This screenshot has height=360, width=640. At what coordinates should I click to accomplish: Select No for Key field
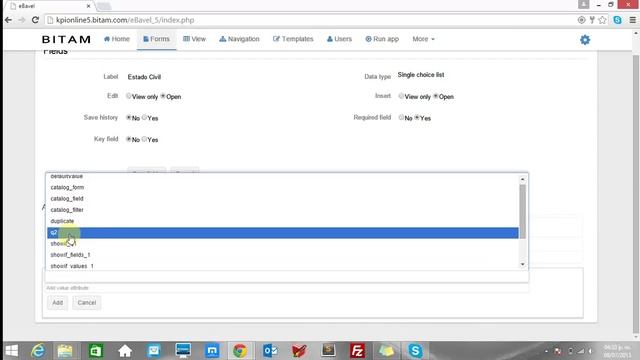point(129,139)
